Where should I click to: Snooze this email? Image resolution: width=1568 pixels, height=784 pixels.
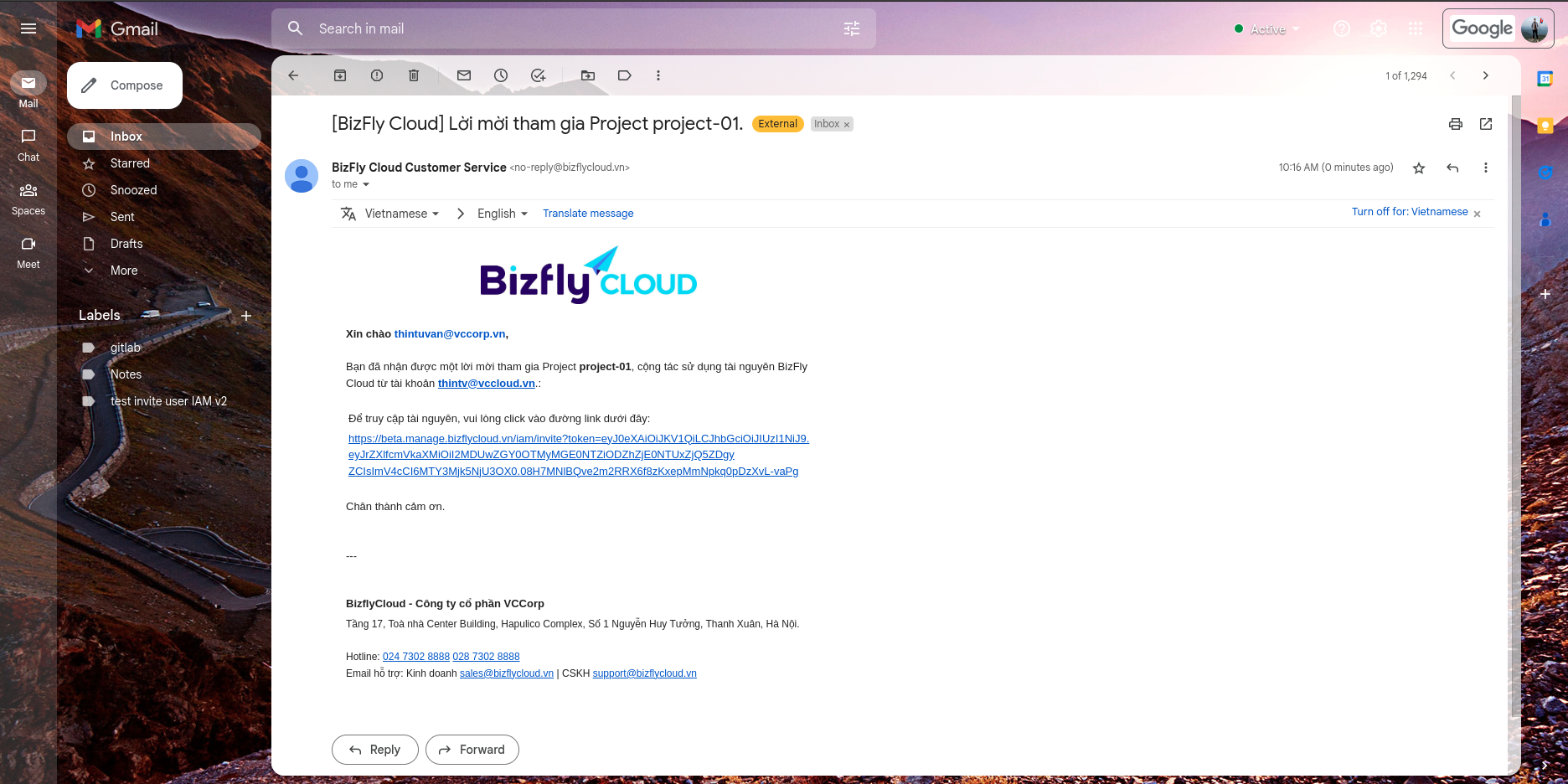pos(501,75)
